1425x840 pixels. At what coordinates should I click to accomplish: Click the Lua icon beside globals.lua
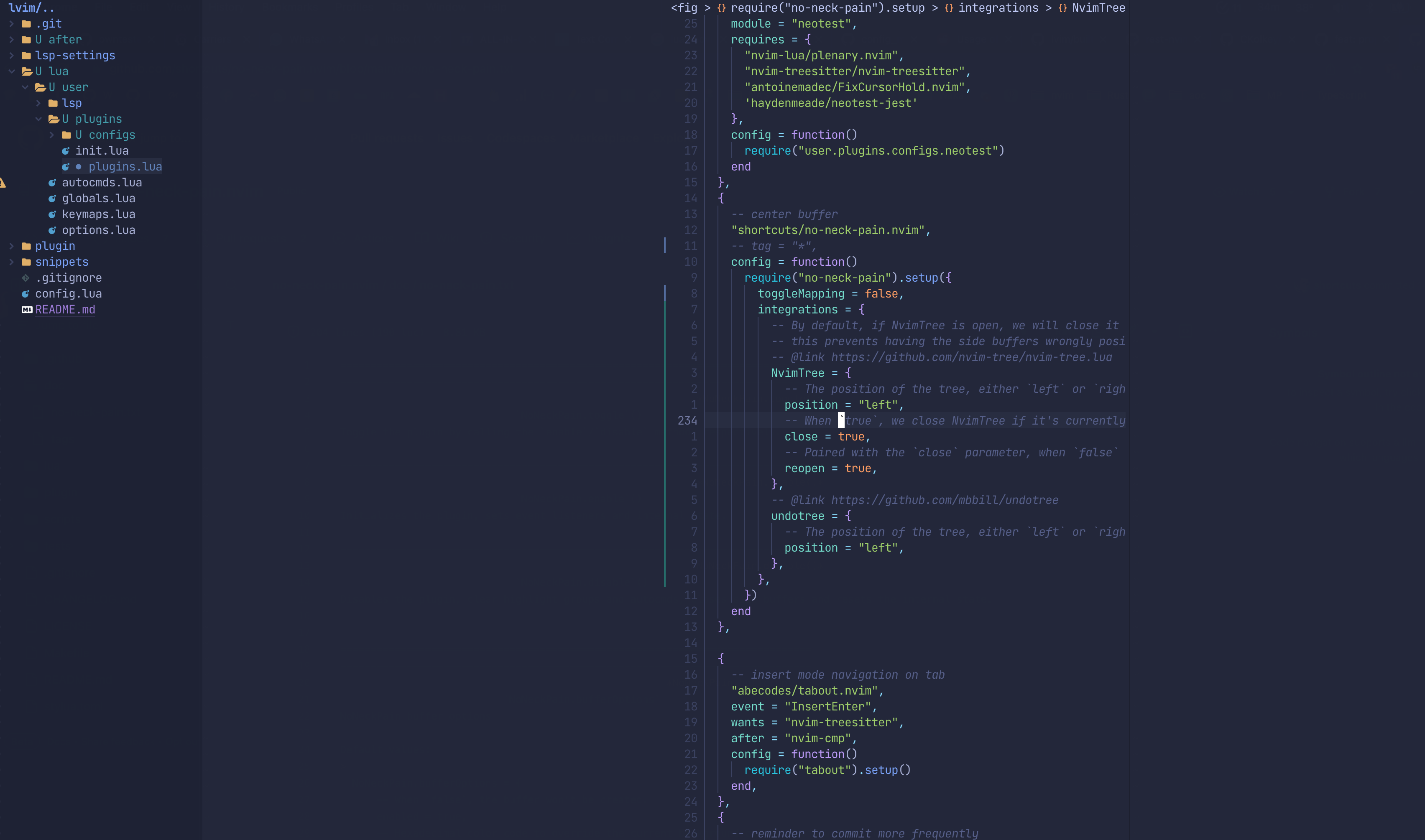point(52,199)
